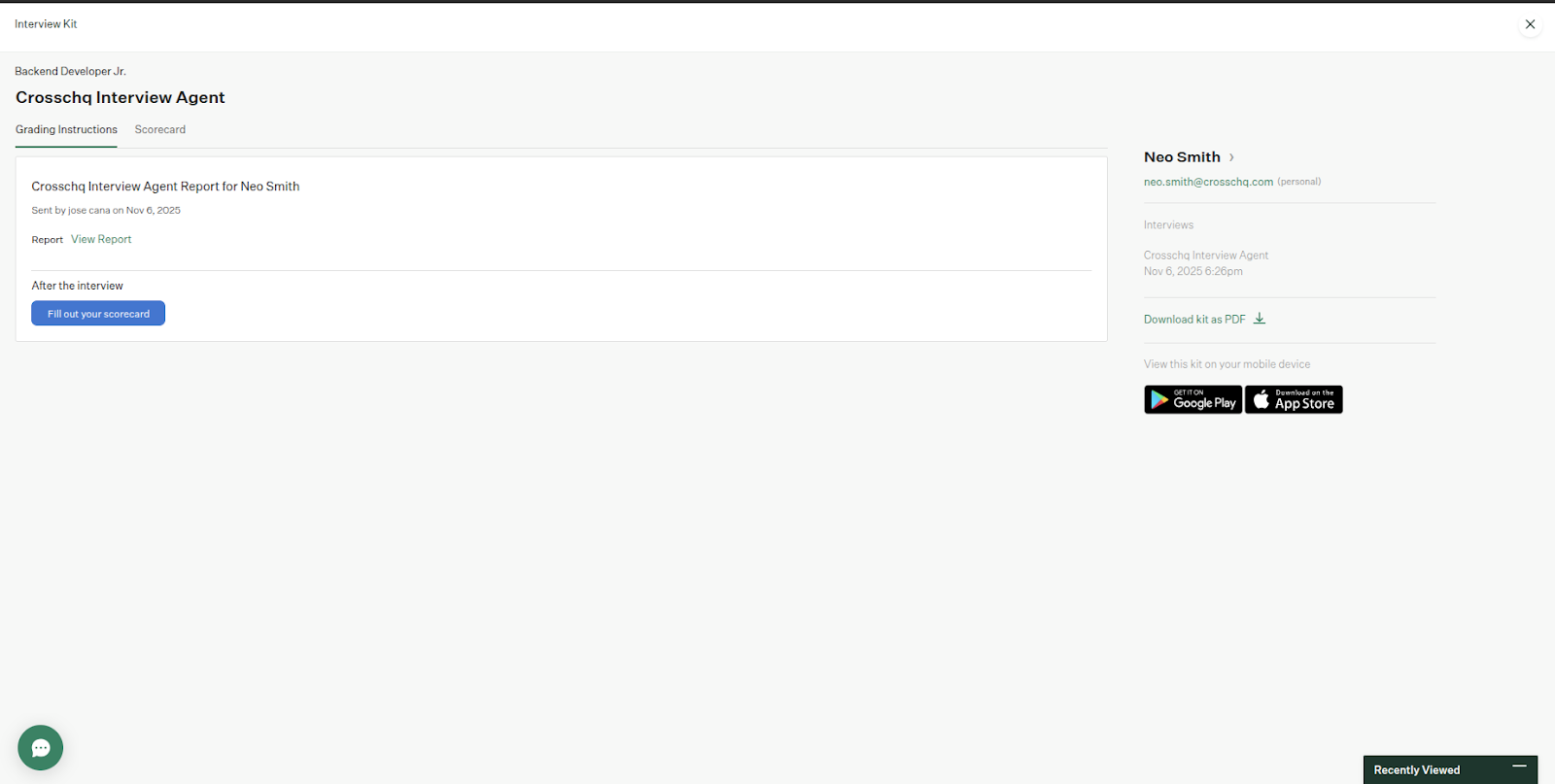The image size is (1555, 784).
Task: Collapse Recently Viewed using the dash icon
Action: 1519,767
